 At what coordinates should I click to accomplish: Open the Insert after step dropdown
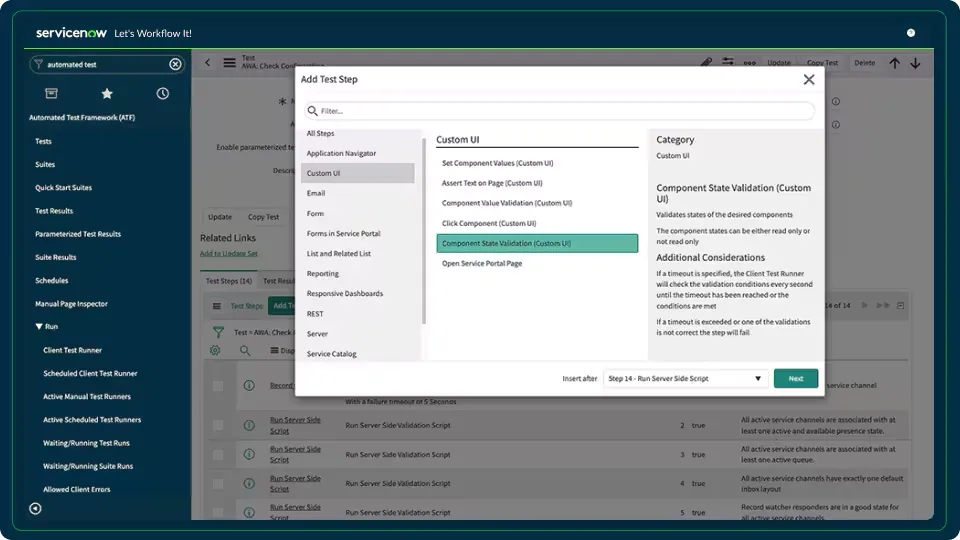coord(685,378)
